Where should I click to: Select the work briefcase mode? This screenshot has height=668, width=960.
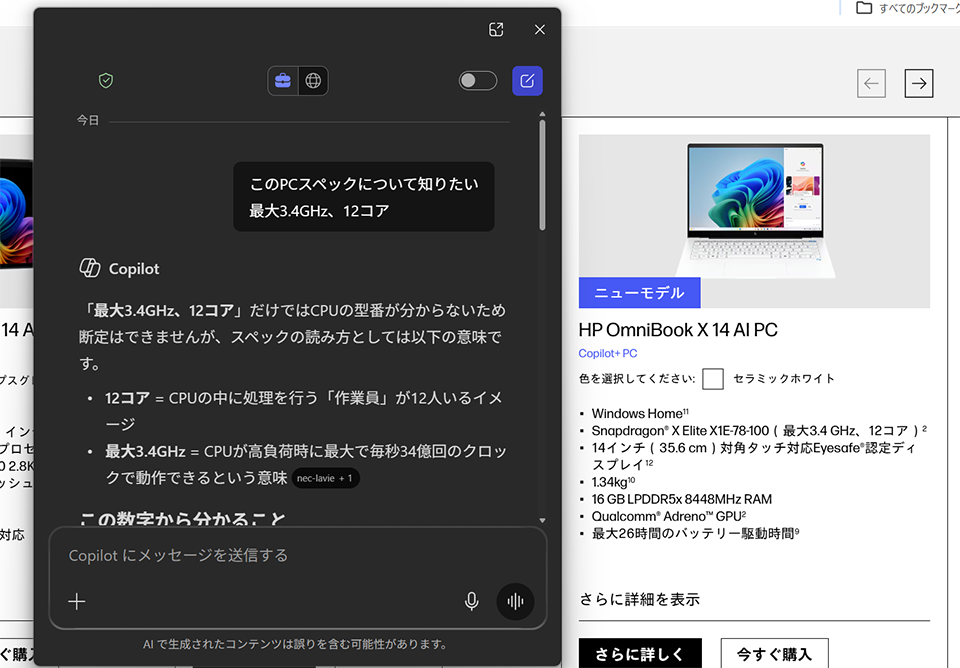point(283,81)
